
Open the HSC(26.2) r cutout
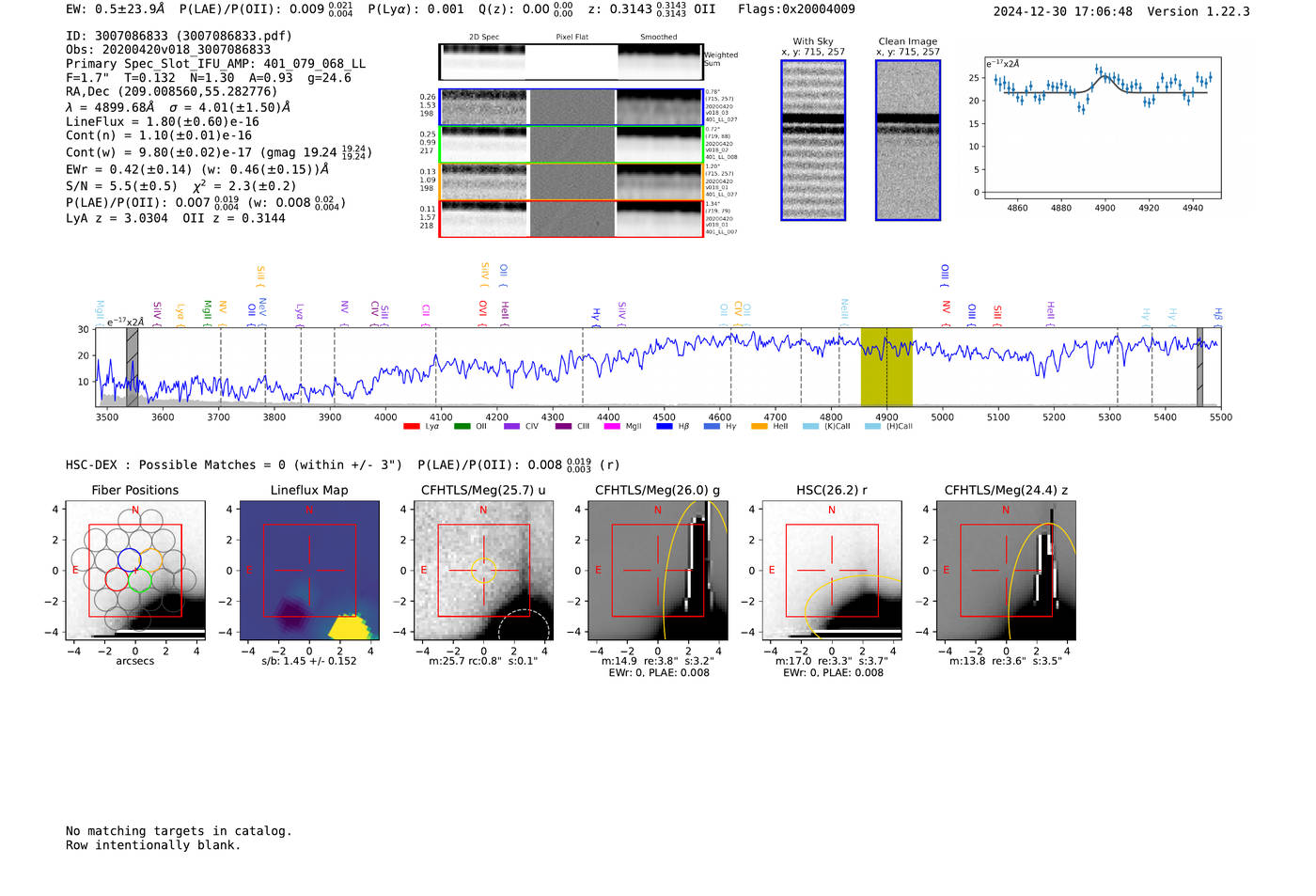point(832,571)
